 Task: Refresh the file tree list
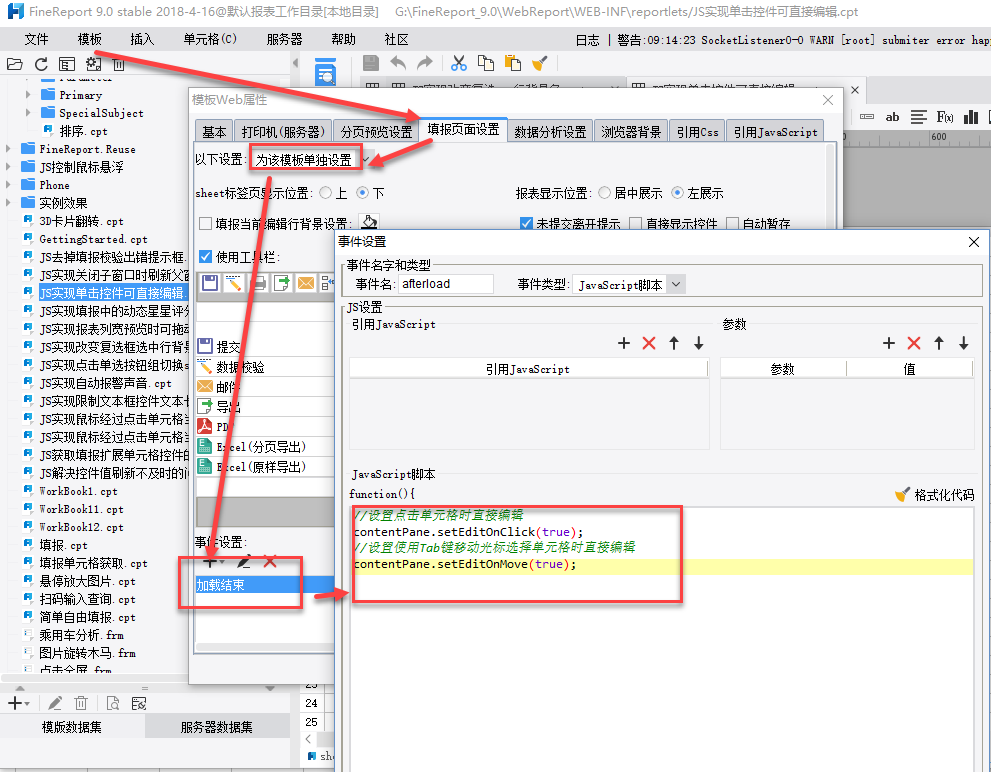(x=41, y=64)
